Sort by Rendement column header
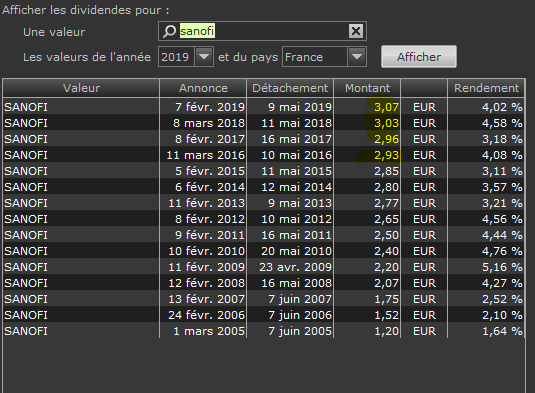Screen dimensions: 535x393 (x=486, y=88)
